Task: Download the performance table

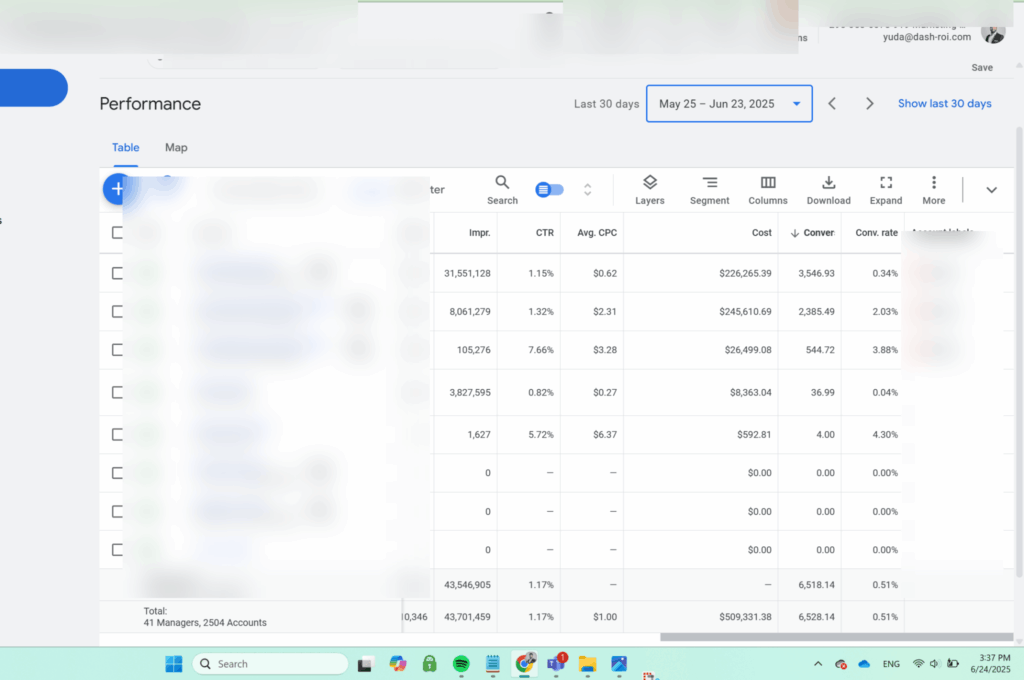Action: [828, 187]
